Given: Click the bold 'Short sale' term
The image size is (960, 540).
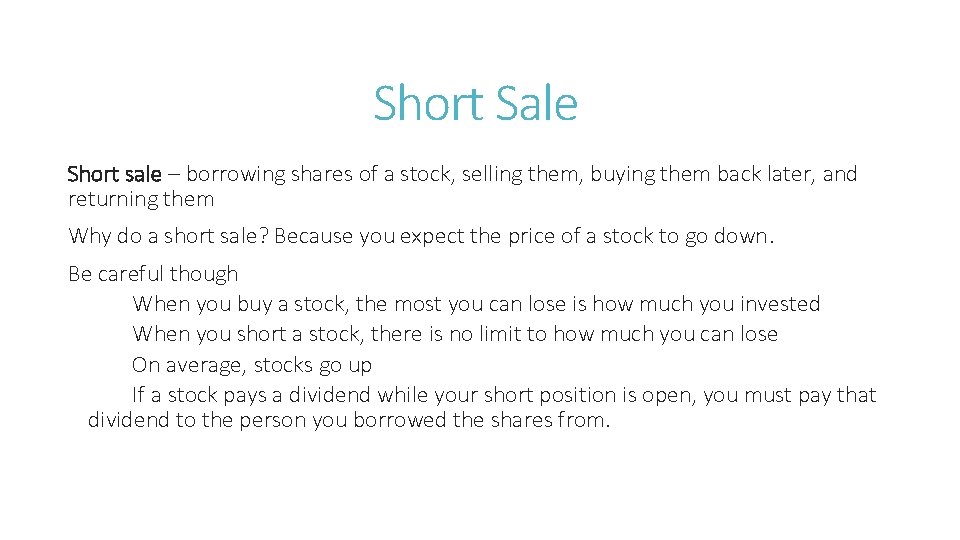Looking at the screenshot, I should (x=113, y=174).
